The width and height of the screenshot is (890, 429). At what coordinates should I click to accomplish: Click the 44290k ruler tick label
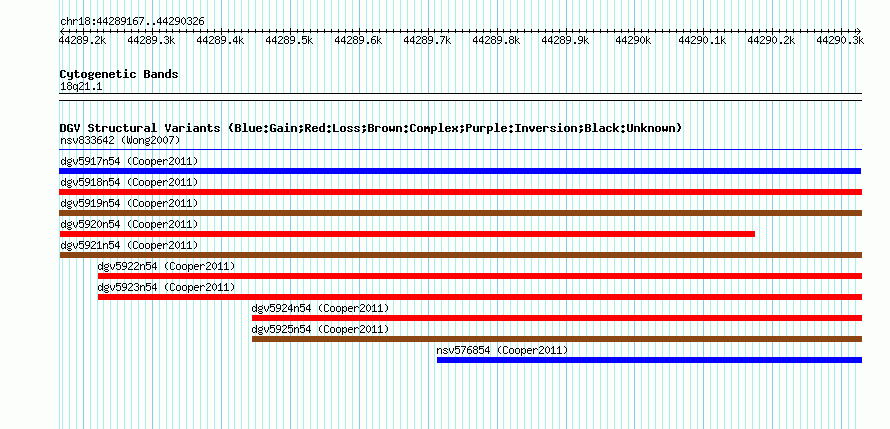[634, 40]
